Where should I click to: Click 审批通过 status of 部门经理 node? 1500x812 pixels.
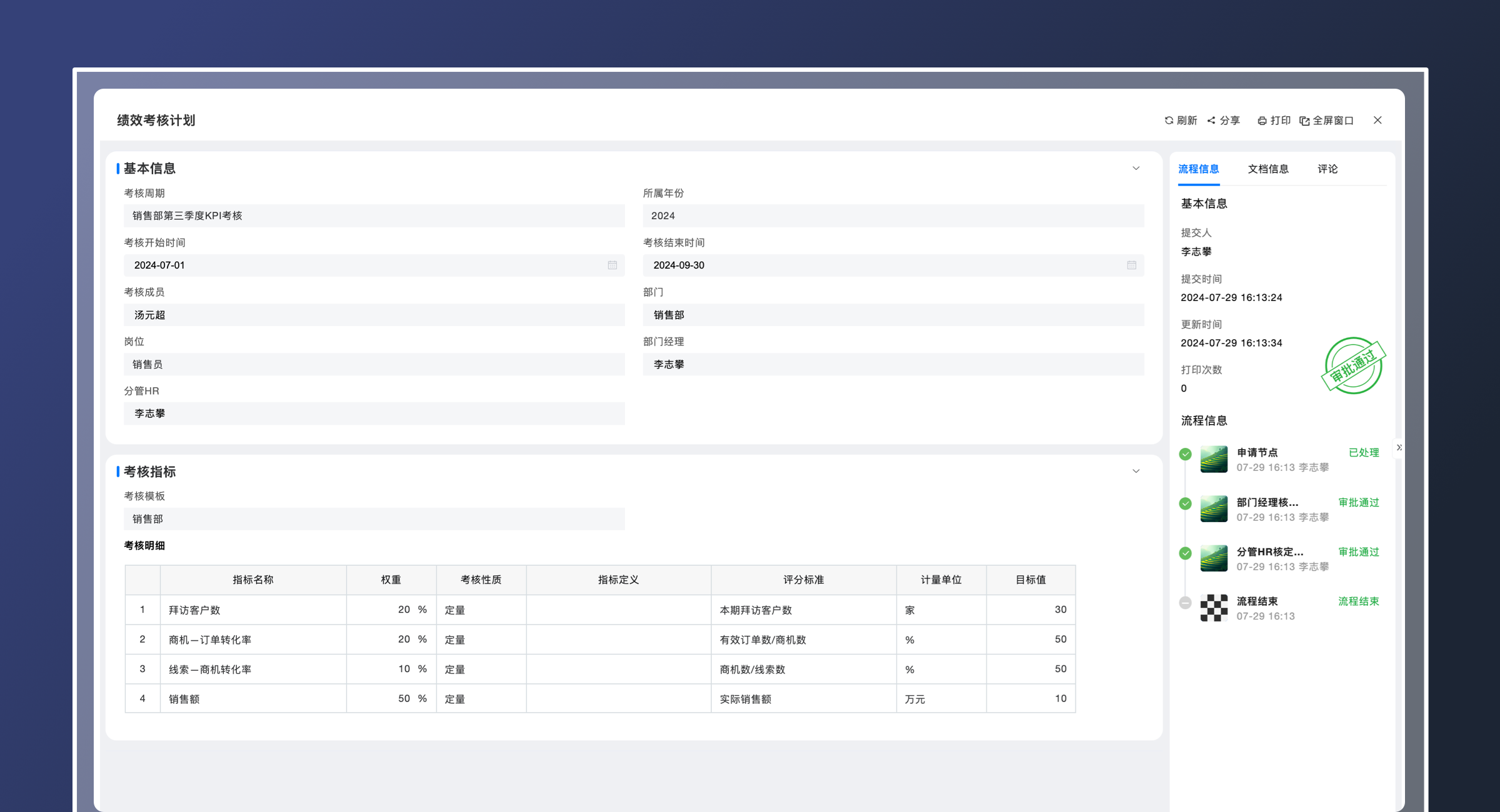coord(1358,503)
